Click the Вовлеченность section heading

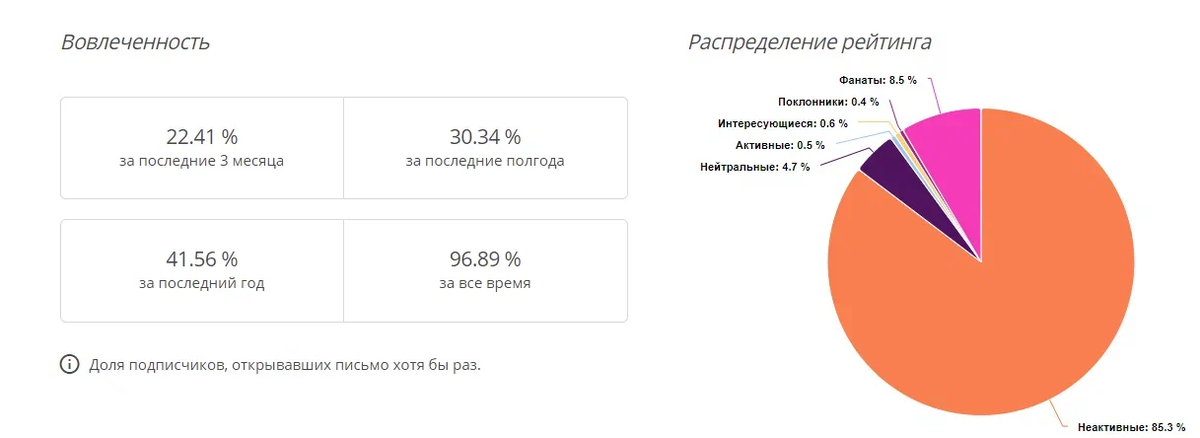(135, 43)
